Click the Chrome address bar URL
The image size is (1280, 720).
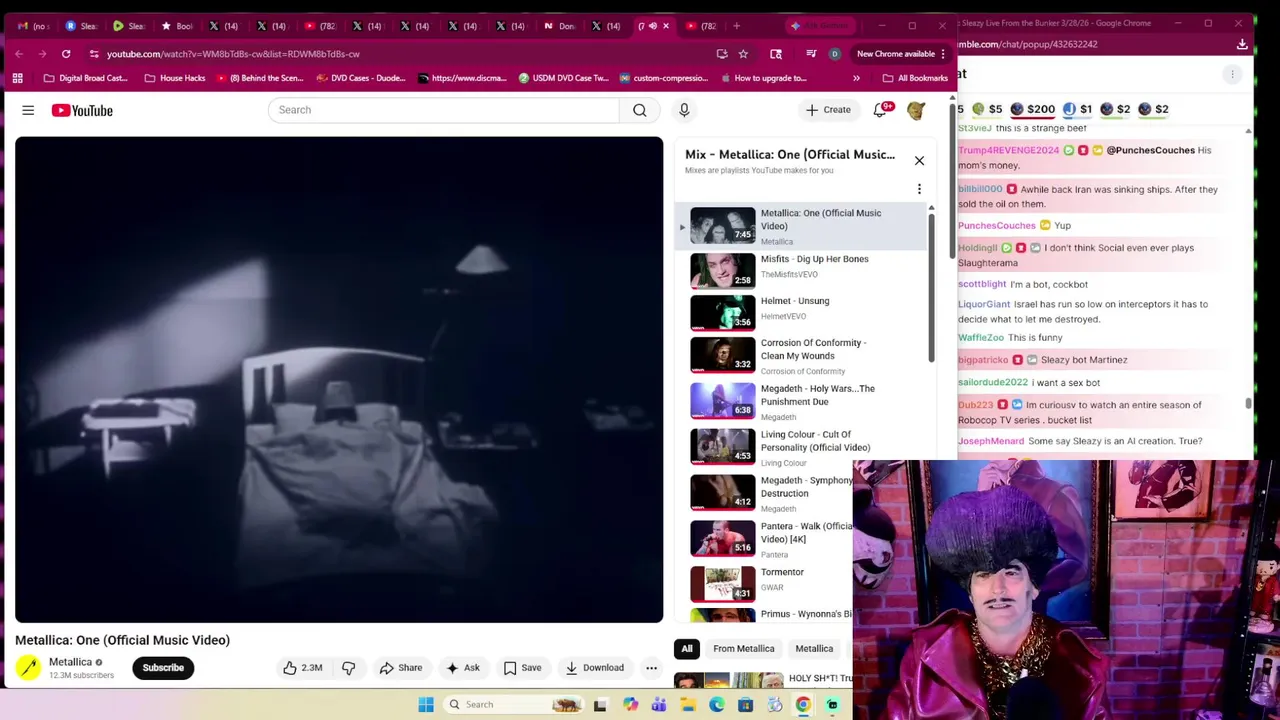pos(233,54)
